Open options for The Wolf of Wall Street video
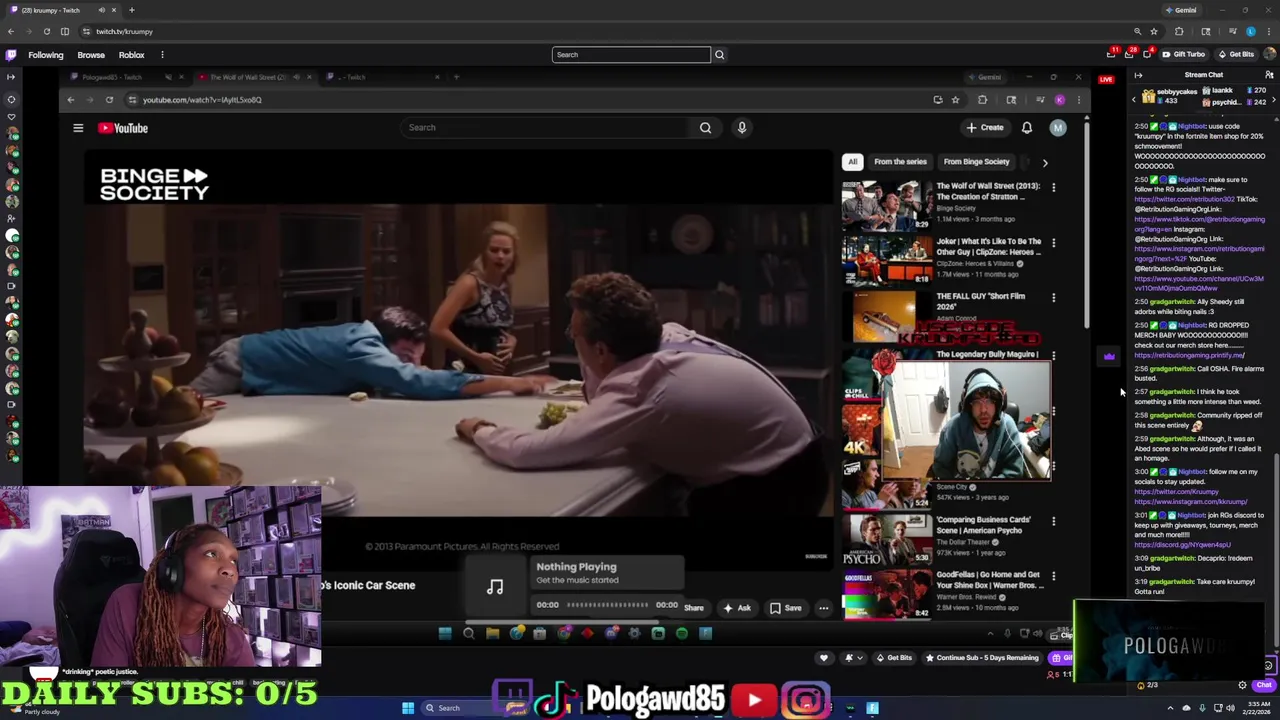Image resolution: width=1280 pixels, height=720 pixels. pyautogui.click(x=1053, y=187)
